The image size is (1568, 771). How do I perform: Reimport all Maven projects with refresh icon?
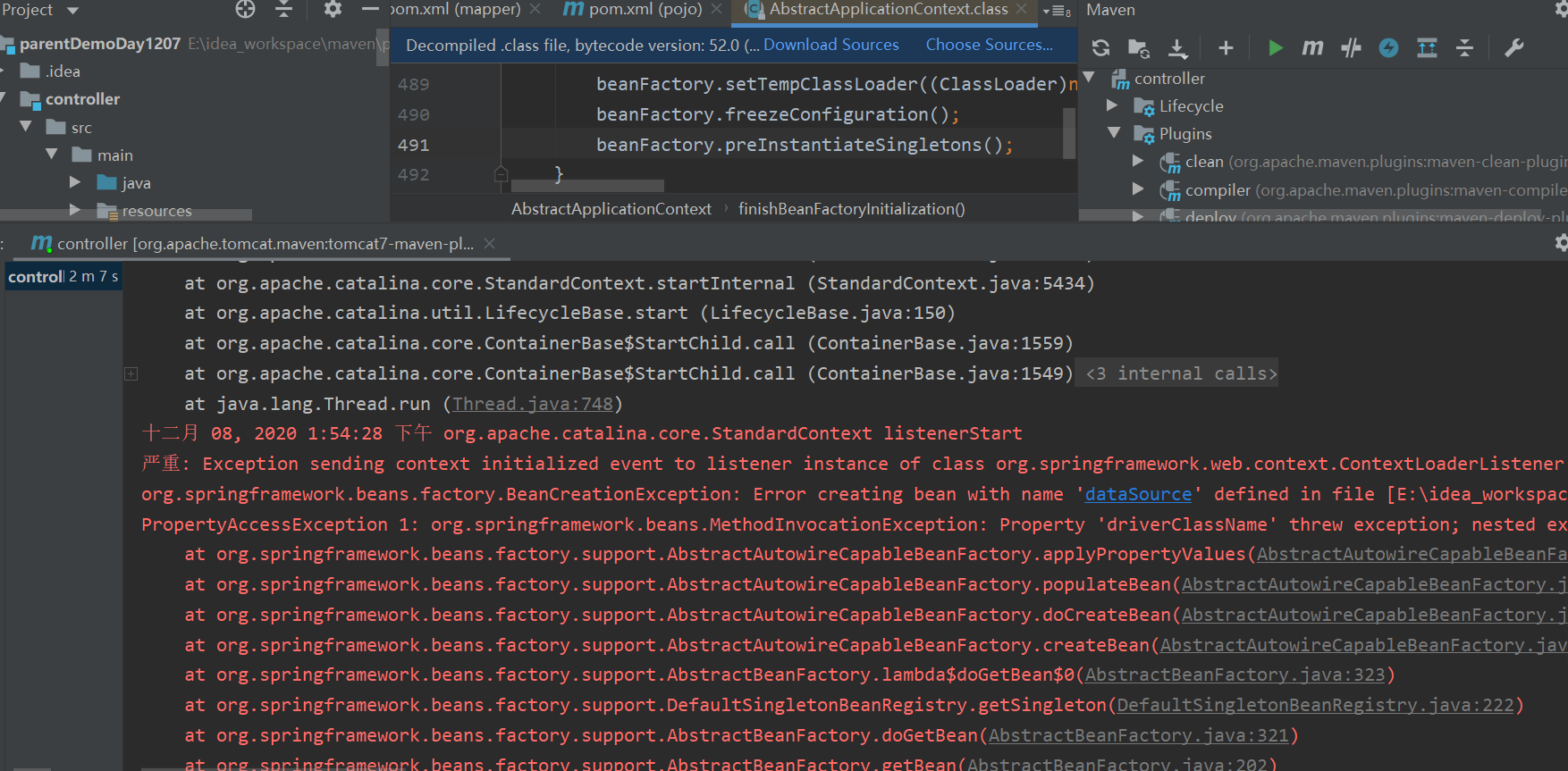point(1101,47)
